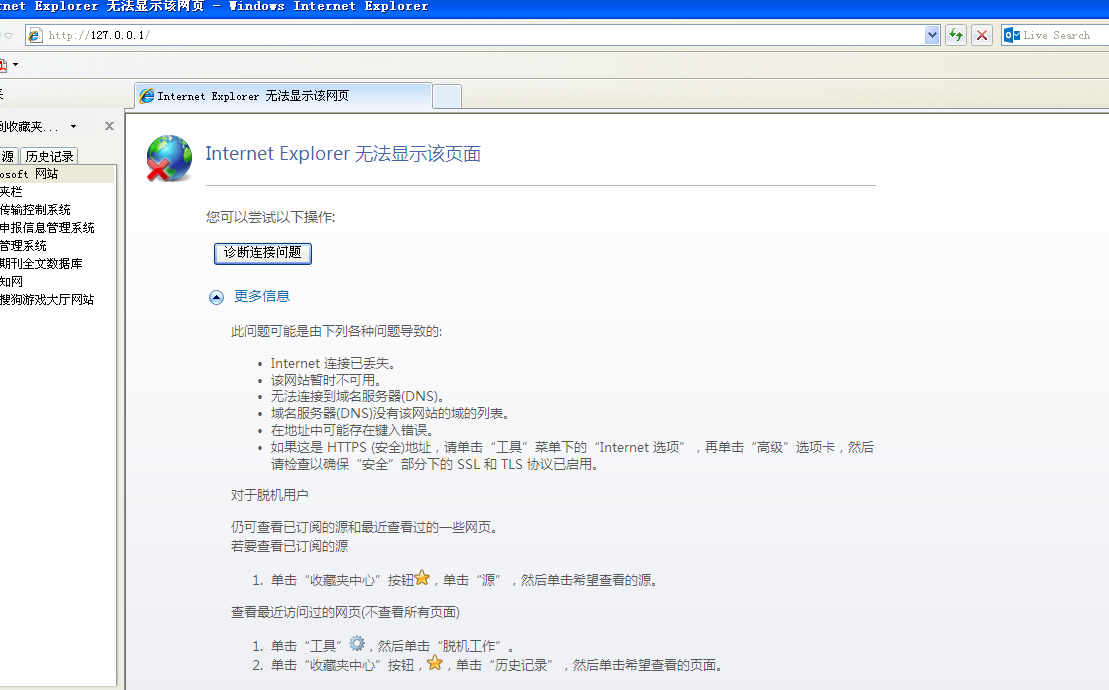Click the IE logo on the tab
This screenshot has height=690, width=1109.
click(146, 95)
